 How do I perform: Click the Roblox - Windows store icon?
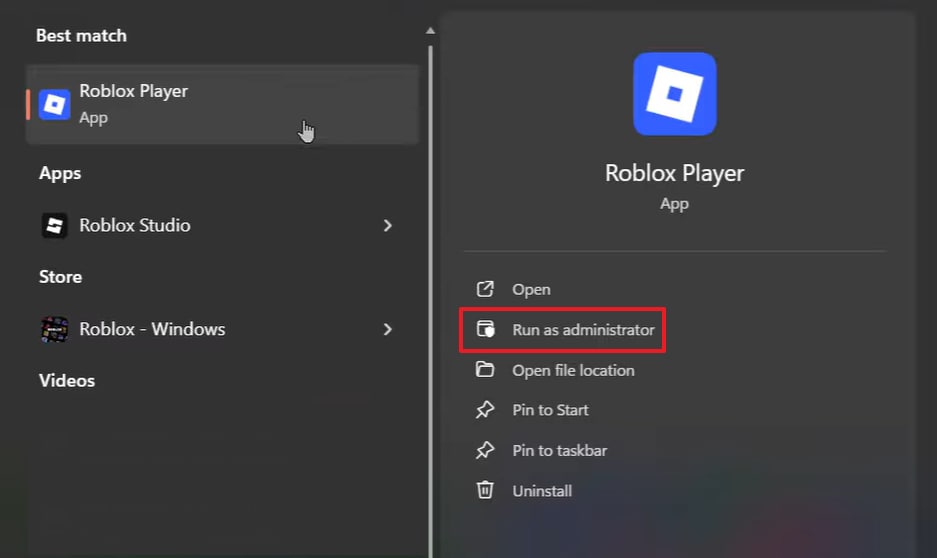[x=54, y=329]
